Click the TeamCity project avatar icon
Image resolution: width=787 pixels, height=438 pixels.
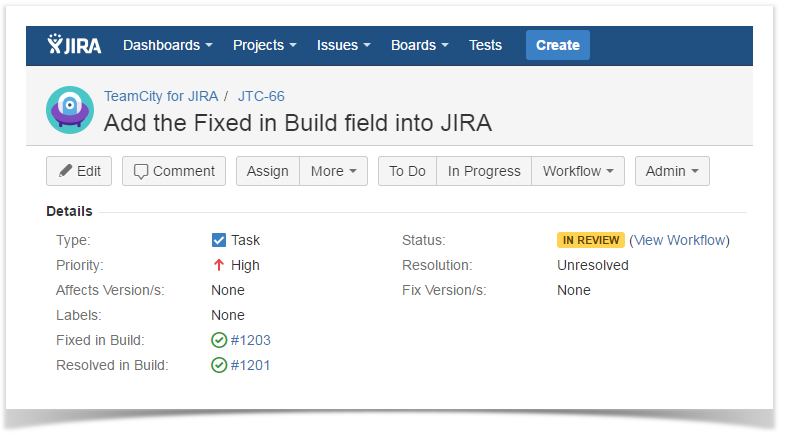point(70,109)
